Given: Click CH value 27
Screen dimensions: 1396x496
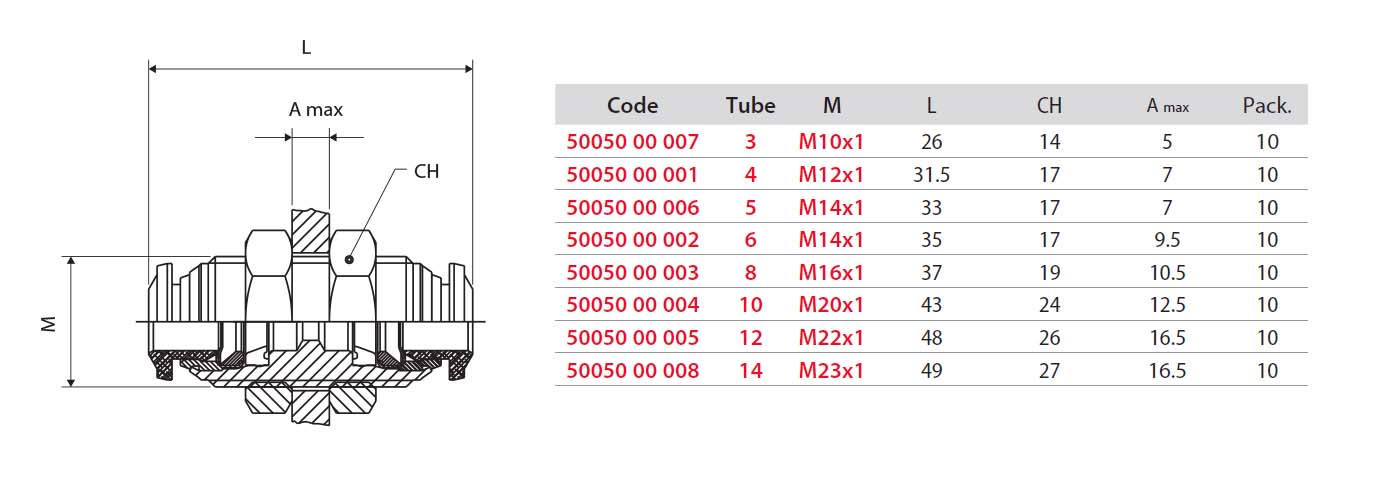Looking at the screenshot, I should 1049,371.
